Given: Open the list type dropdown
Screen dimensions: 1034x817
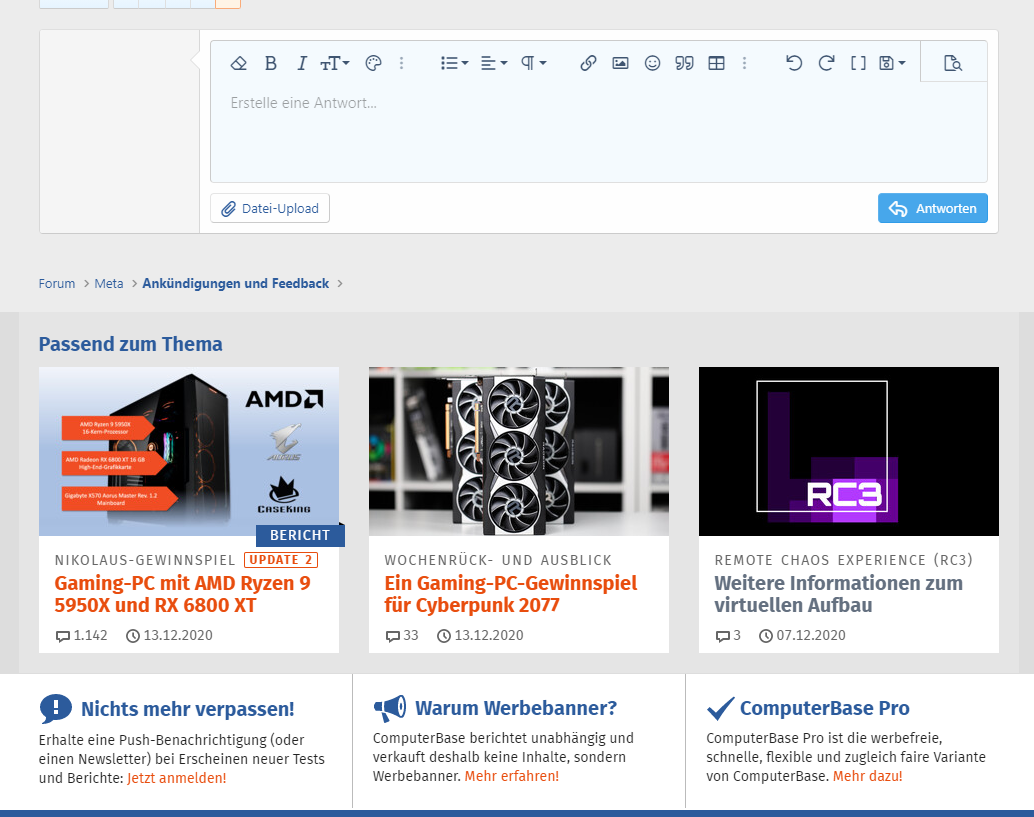Looking at the screenshot, I should click(454, 63).
